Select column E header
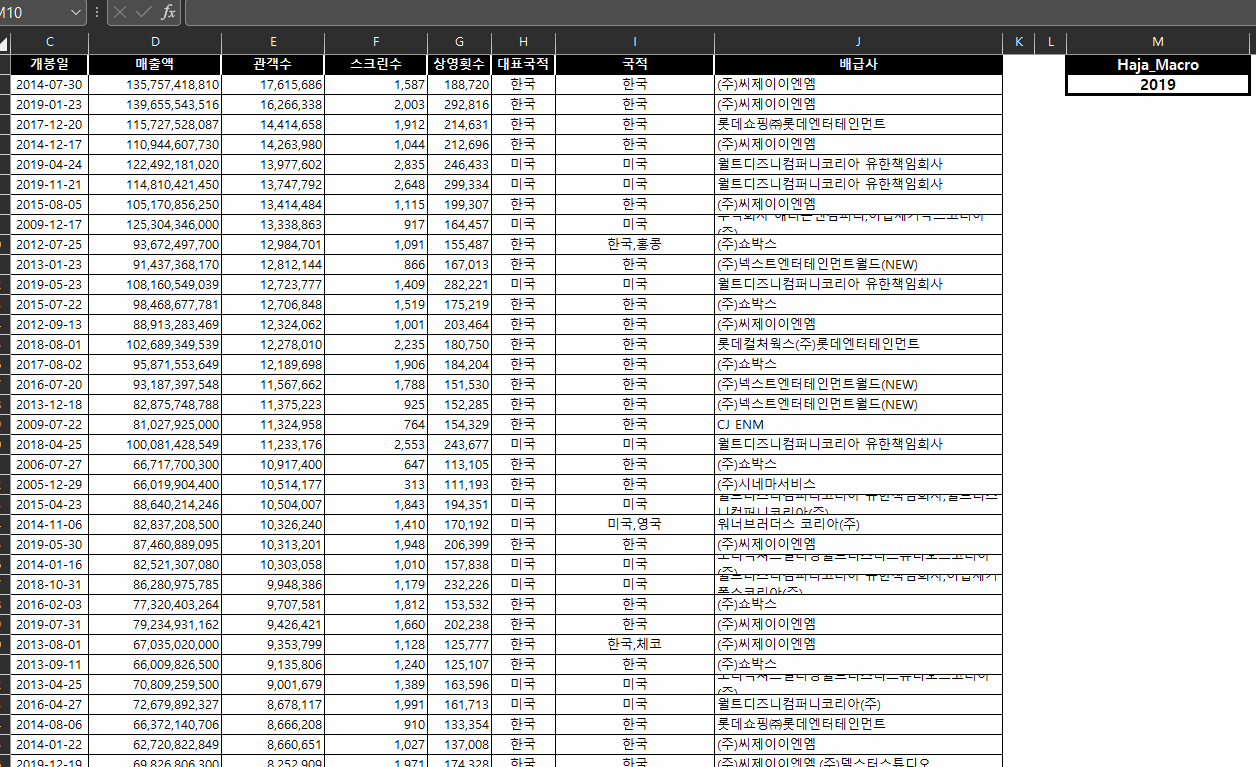 (x=274, y=43)
